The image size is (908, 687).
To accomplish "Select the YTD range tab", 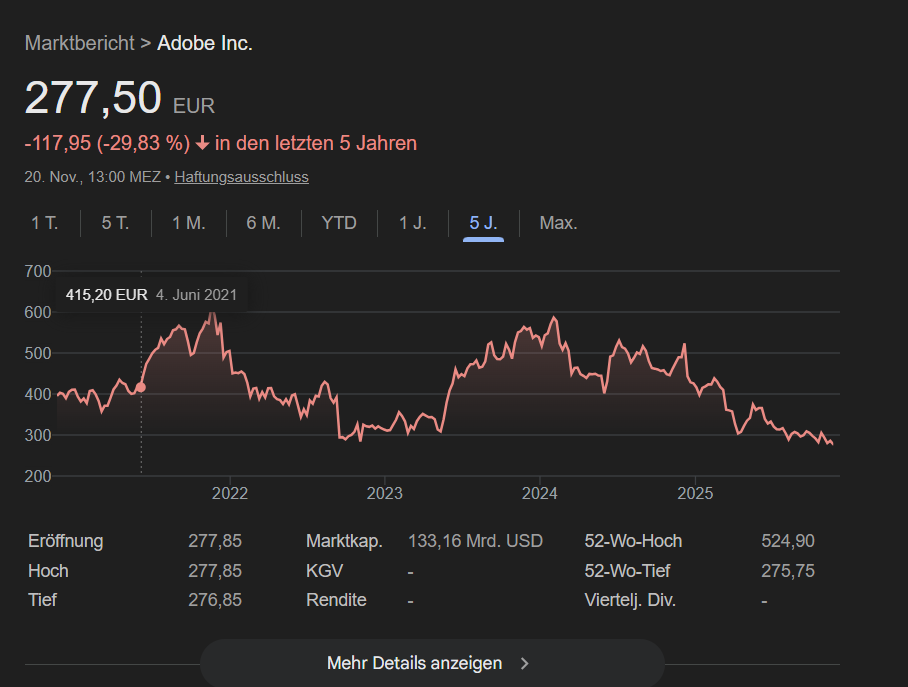I will click(339, 223).
